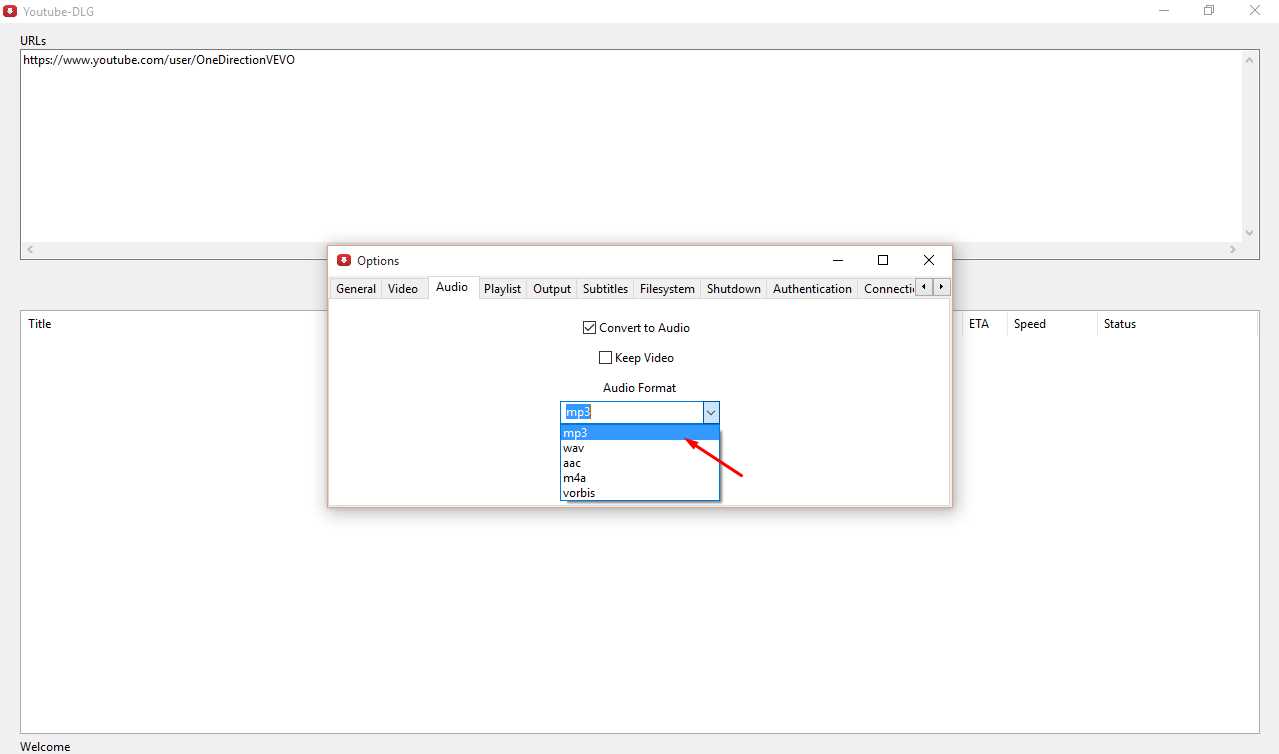Screen dimensions: 1279x754
Task: Click the Youtube-DLG icon in the main title bar
Action: click(10, 11)
